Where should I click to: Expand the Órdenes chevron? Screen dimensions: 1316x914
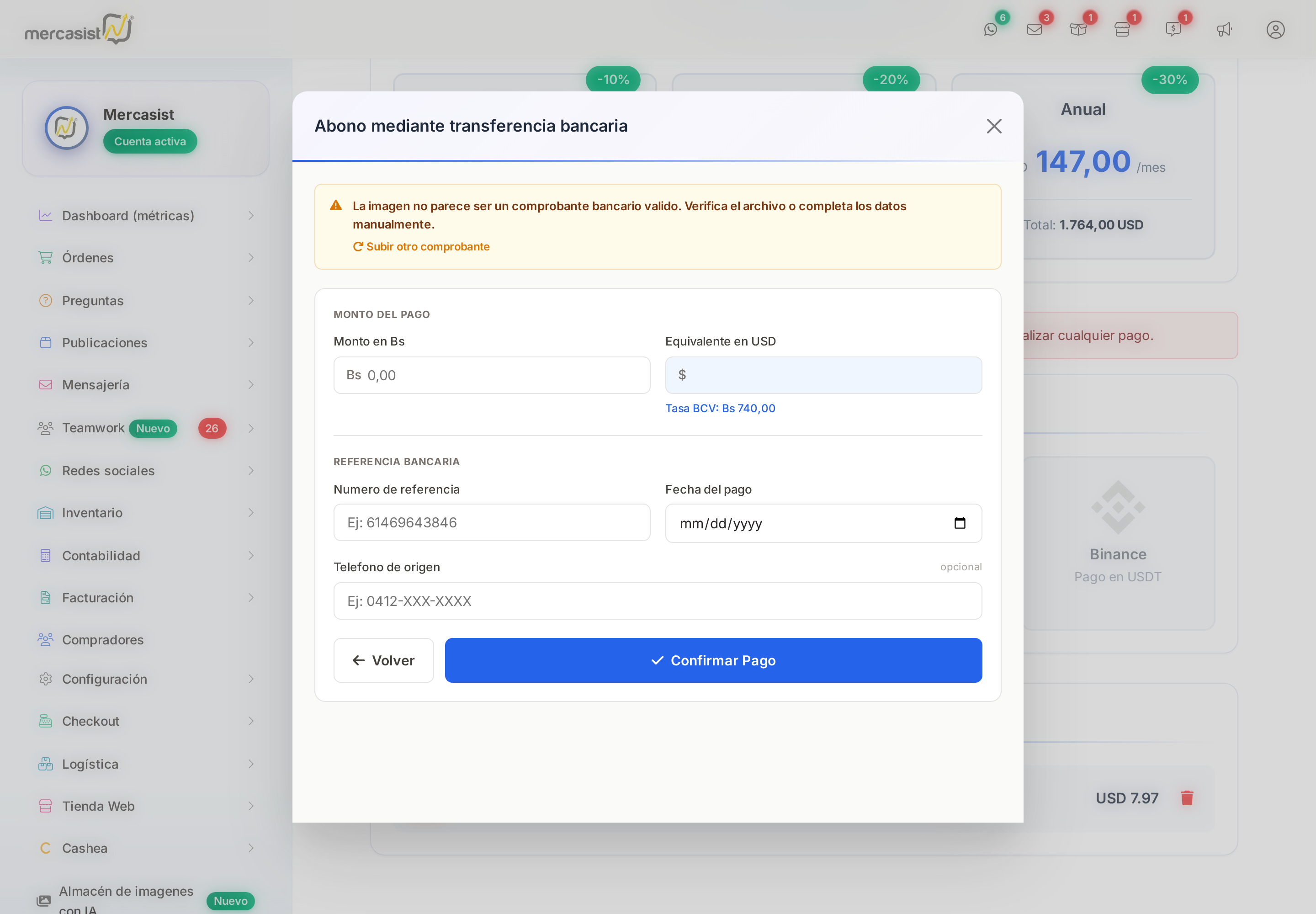tap(251, 258)
